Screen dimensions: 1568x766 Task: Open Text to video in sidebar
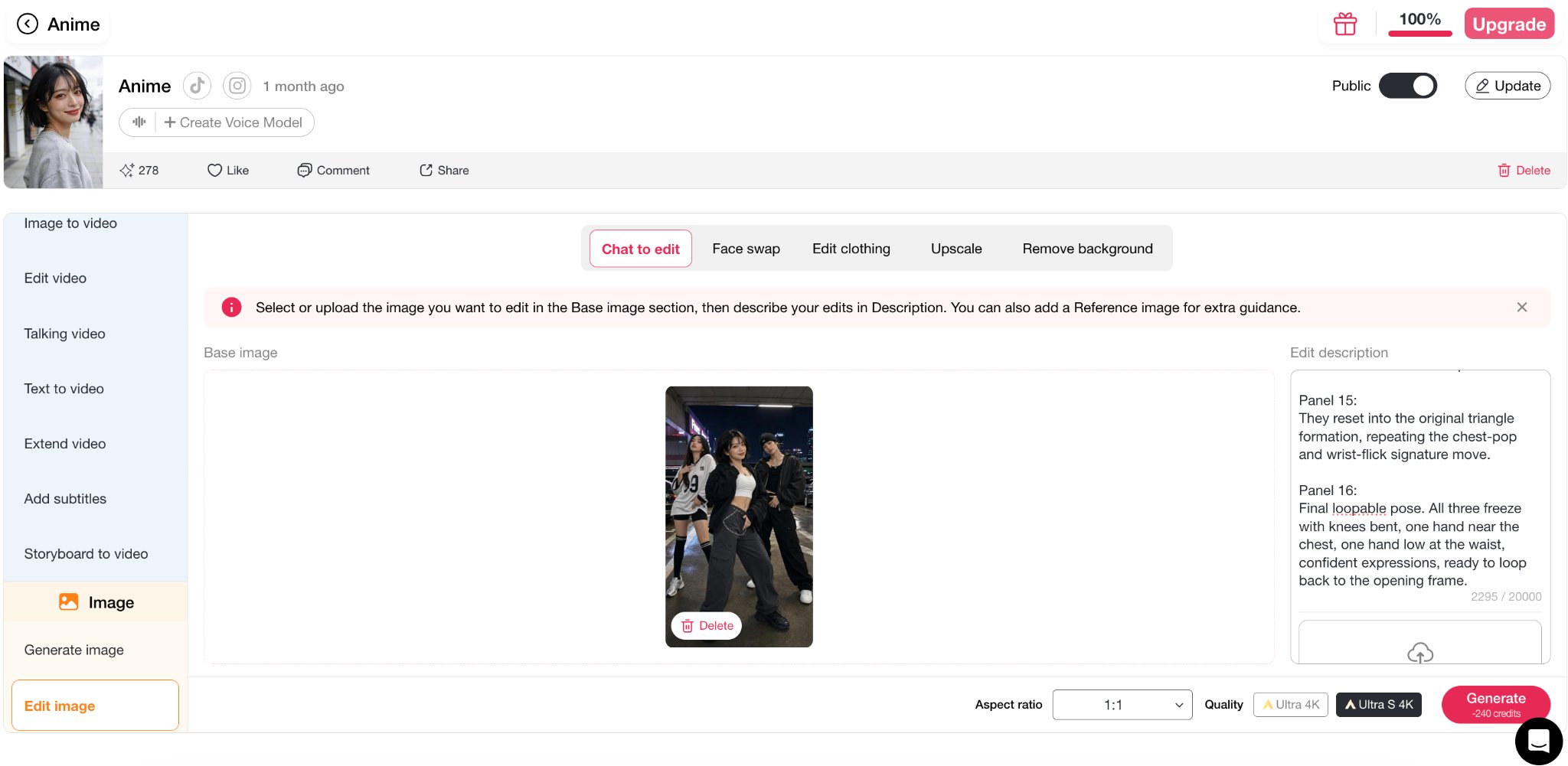coord(64,389)
